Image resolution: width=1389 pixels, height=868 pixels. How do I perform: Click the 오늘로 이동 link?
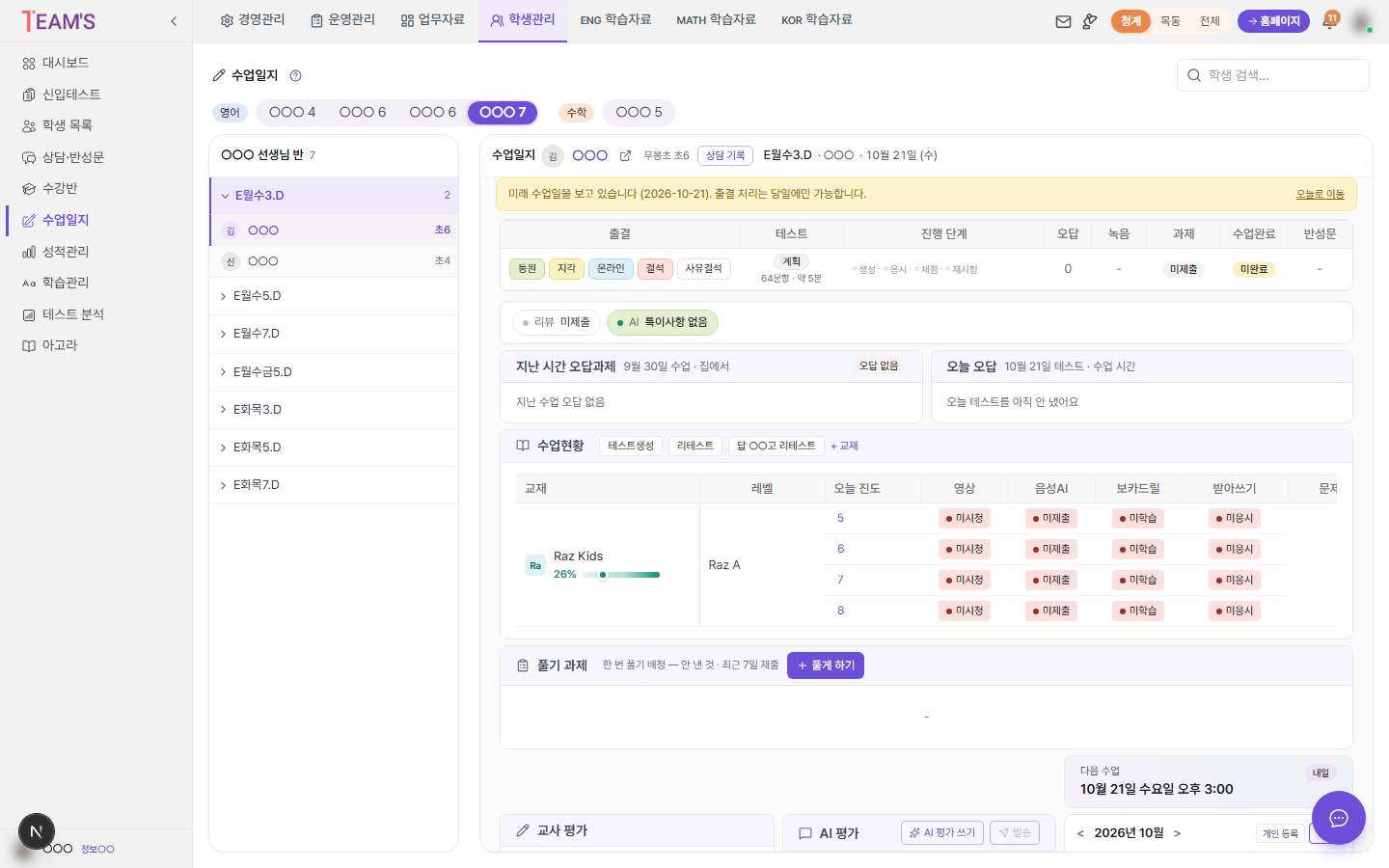1320,195
